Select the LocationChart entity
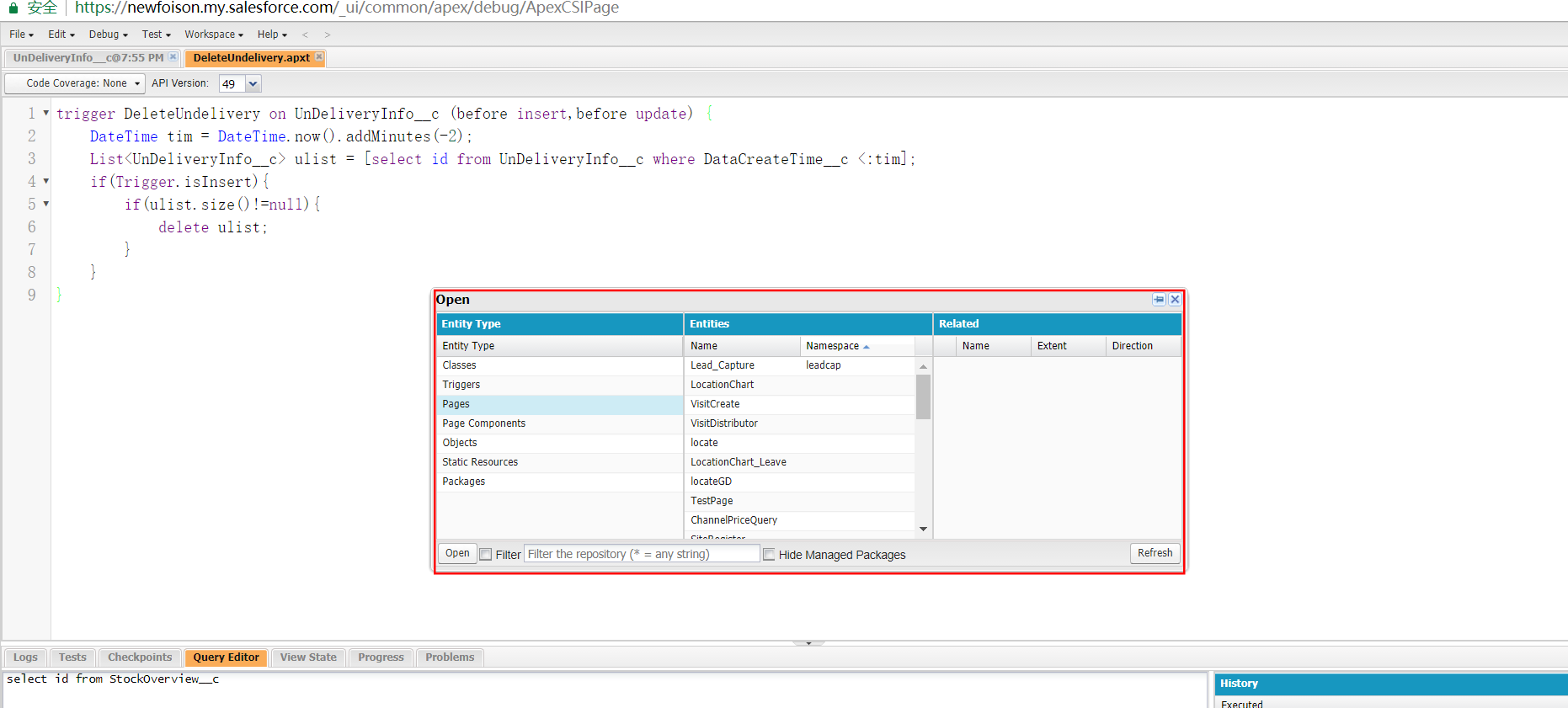The height and width of the screenshot is (708, 1568). point(800,385)
